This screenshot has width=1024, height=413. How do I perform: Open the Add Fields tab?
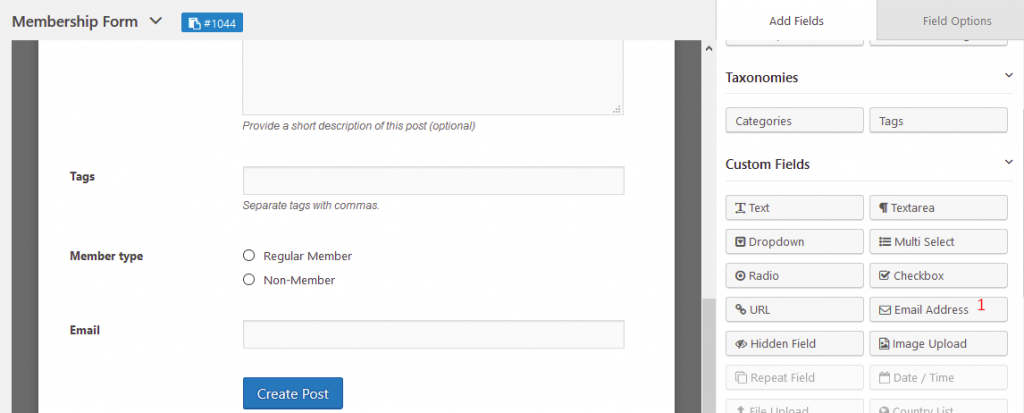pyautogui.click(x=796, y=21)
